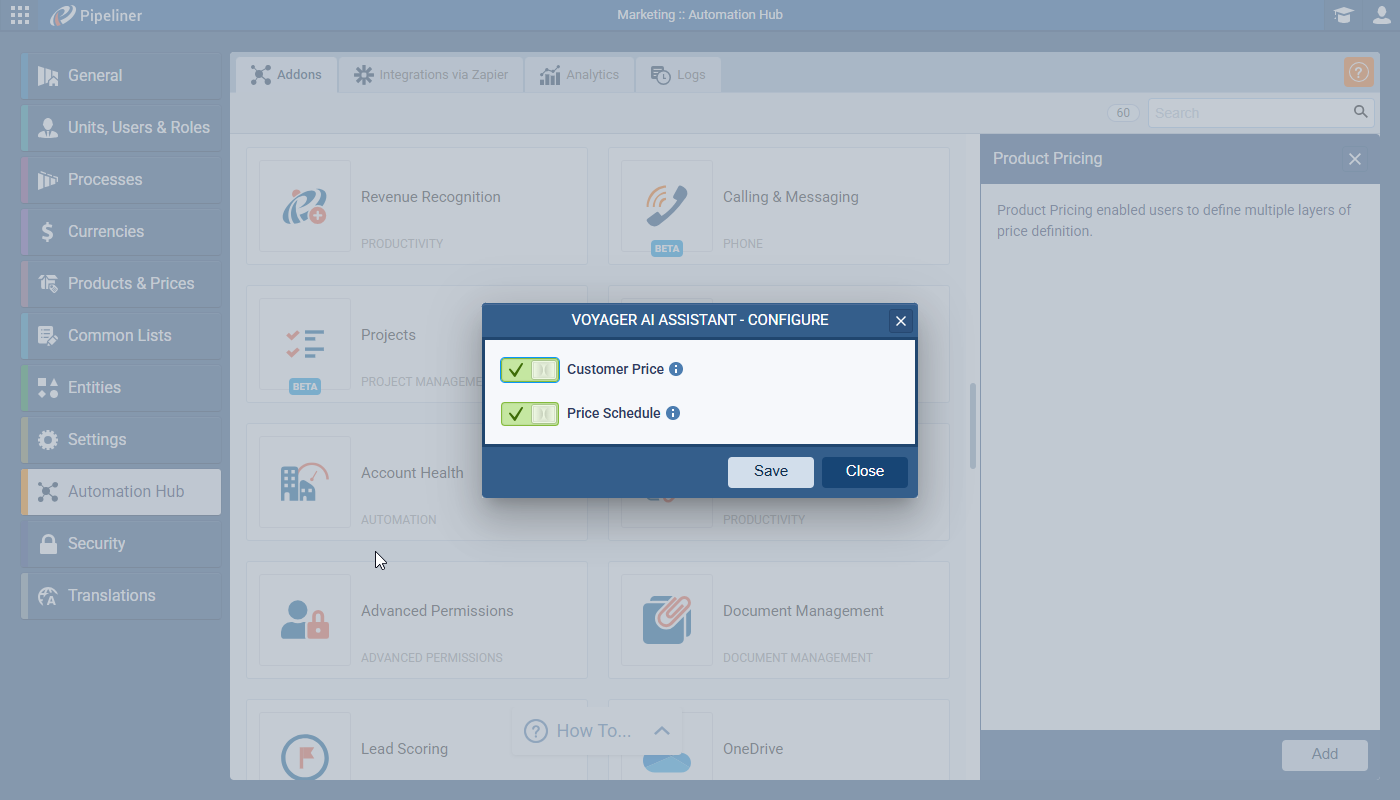Toggle the Customer Price switch

(530, 370)
